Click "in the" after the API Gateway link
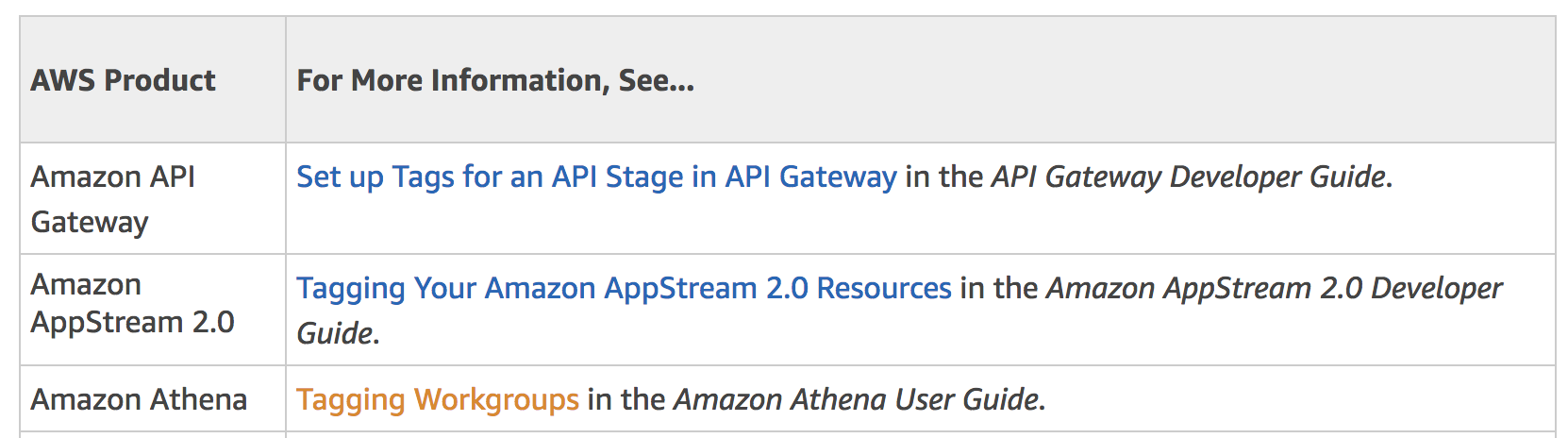The width and height of the screenshot is (1568, 438). click(x=943, y=177)
